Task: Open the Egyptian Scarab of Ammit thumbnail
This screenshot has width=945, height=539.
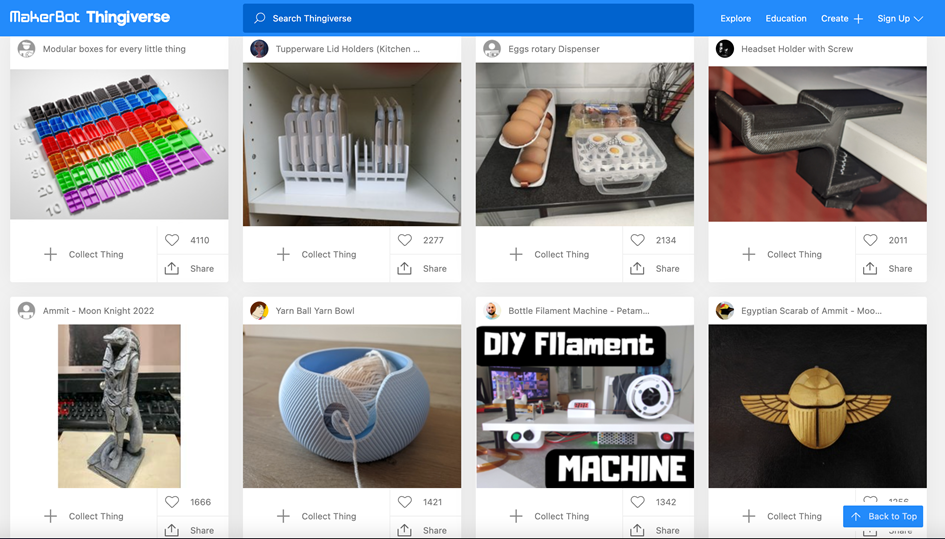Action: pyautogui.click(x=817, y=406)
